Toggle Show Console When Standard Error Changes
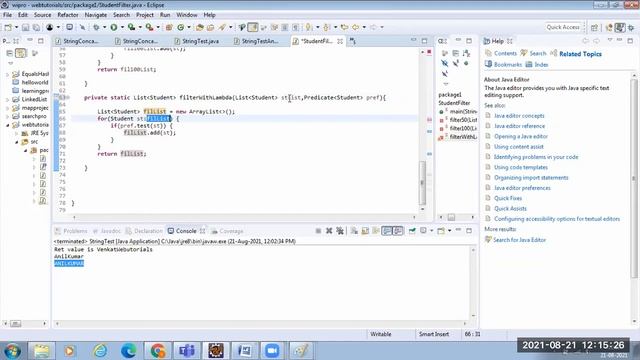The width and height of the screenshot is (640, 360). (x=398, y=231)
